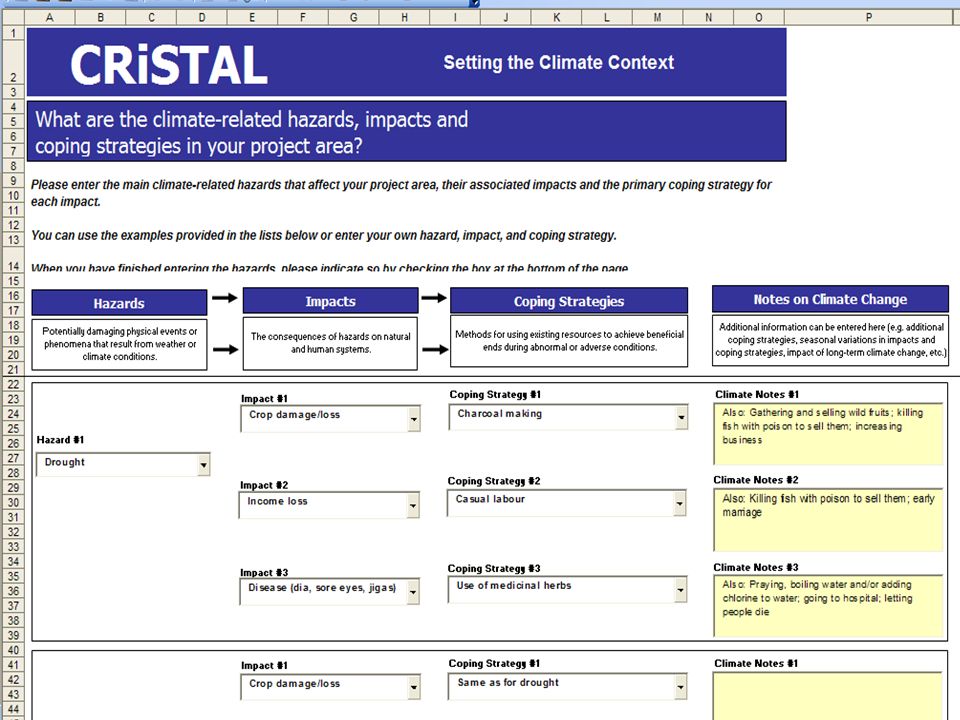This screenshot has width=960, height=720.
Task: Select column A header
Action: [x=50, y=18]
